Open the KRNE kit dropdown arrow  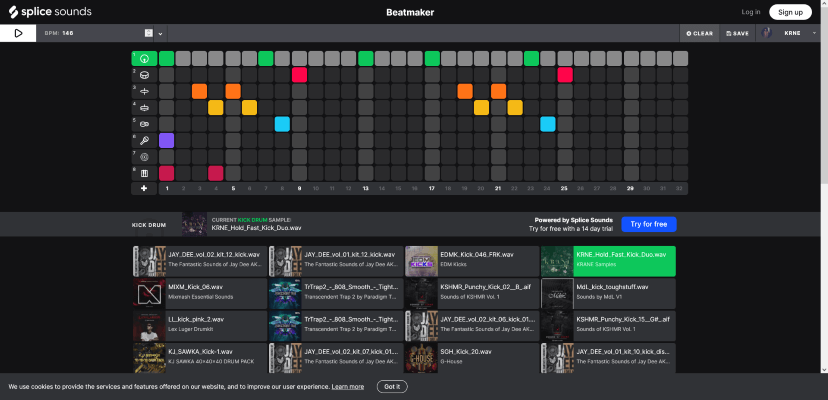point(814,33)
